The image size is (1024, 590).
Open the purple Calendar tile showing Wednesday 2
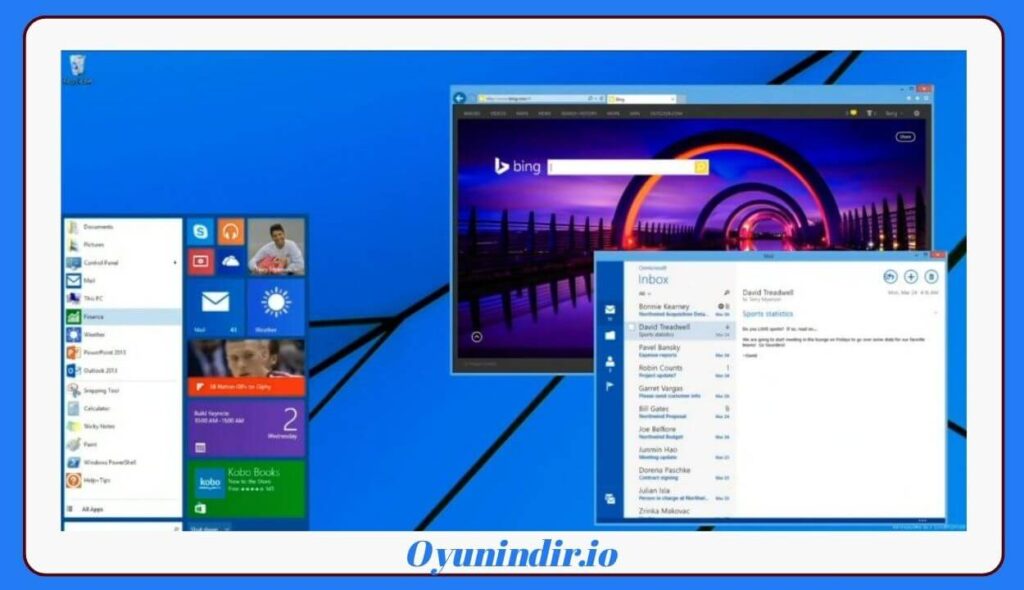click(246, 428)
